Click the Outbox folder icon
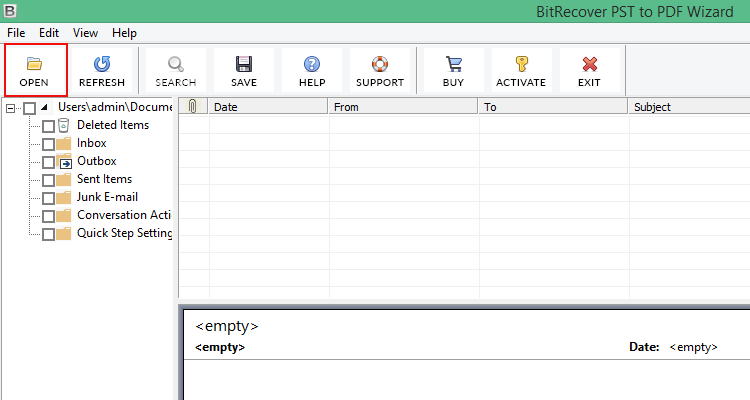The height and width of the screenshot is (400, 750). (x=63, y=162)
